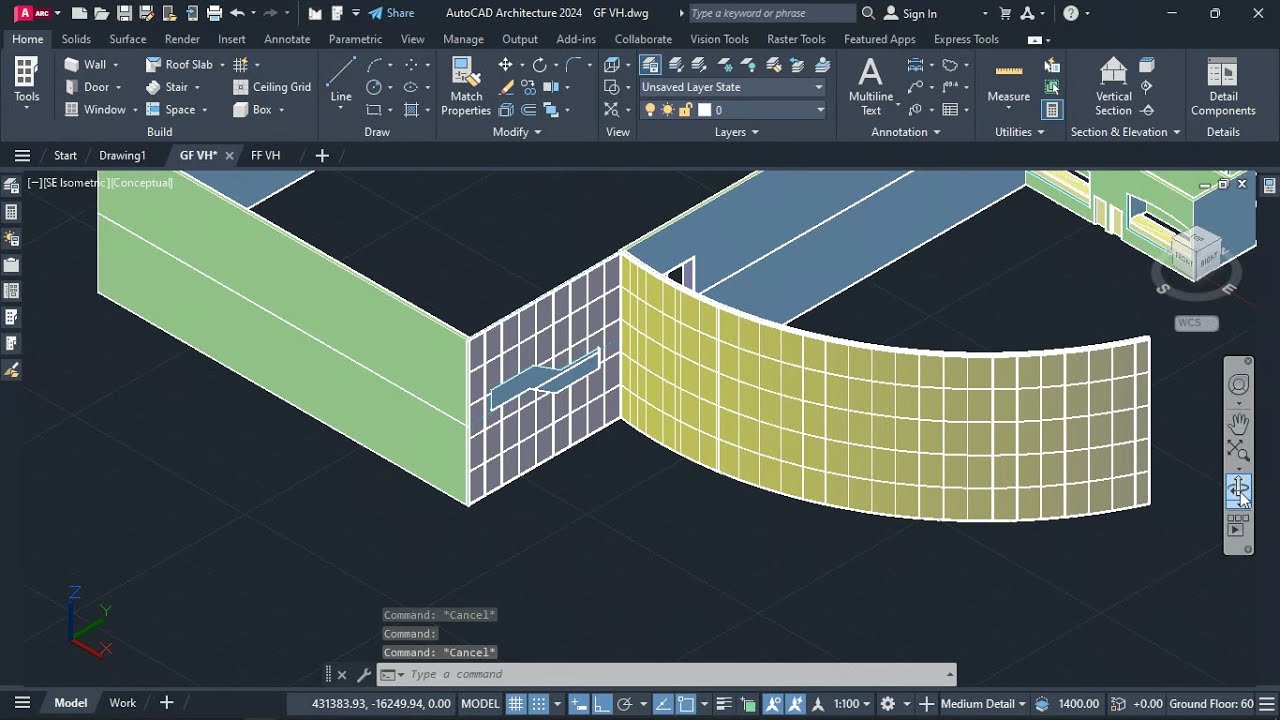Expand the Layers panel
The image size is (1280, 720).
click(x=736, y=132)
